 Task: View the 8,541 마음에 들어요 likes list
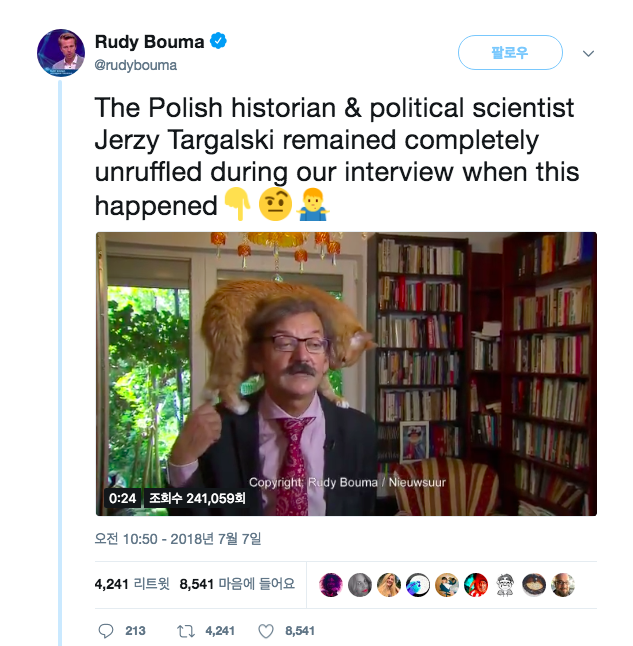237,584
